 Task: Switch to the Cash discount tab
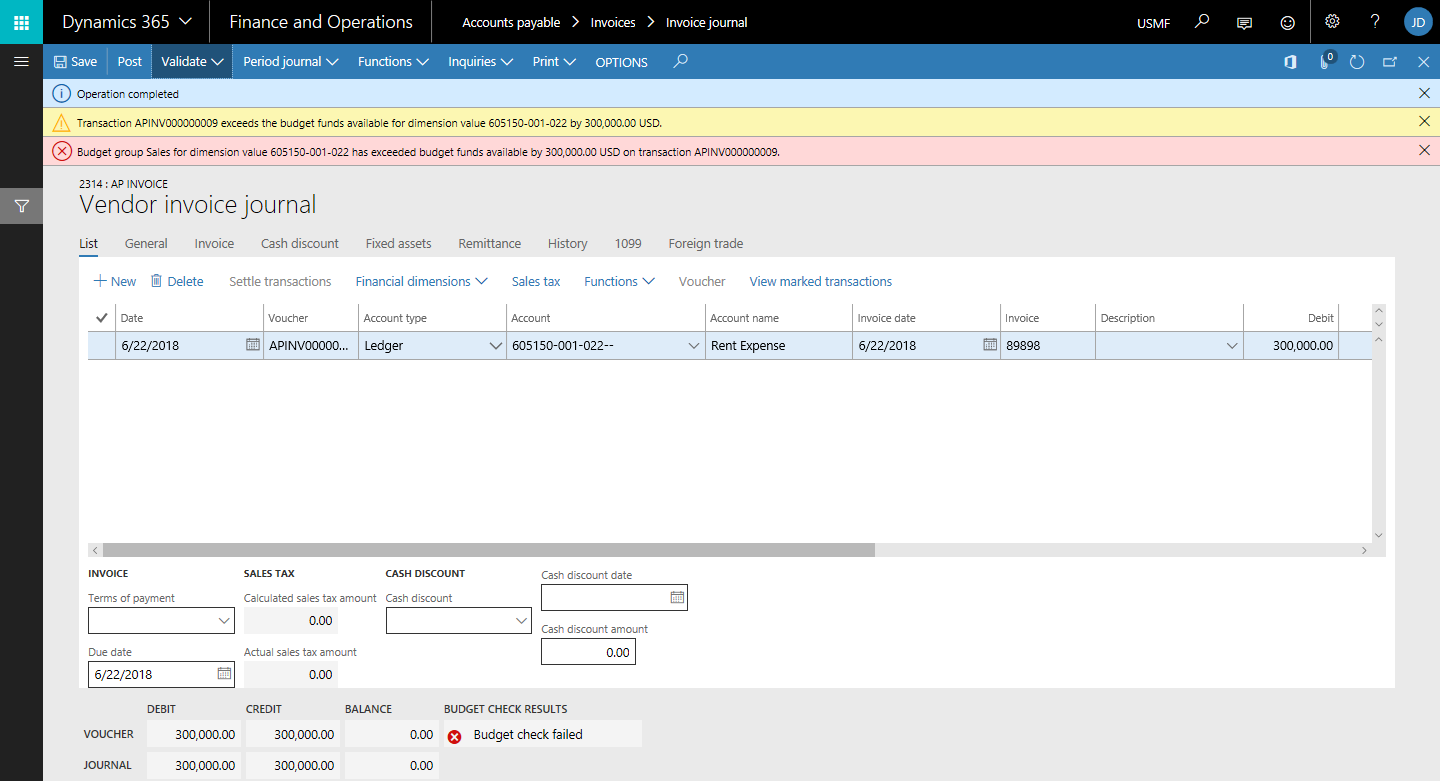(x=300, y=243)
